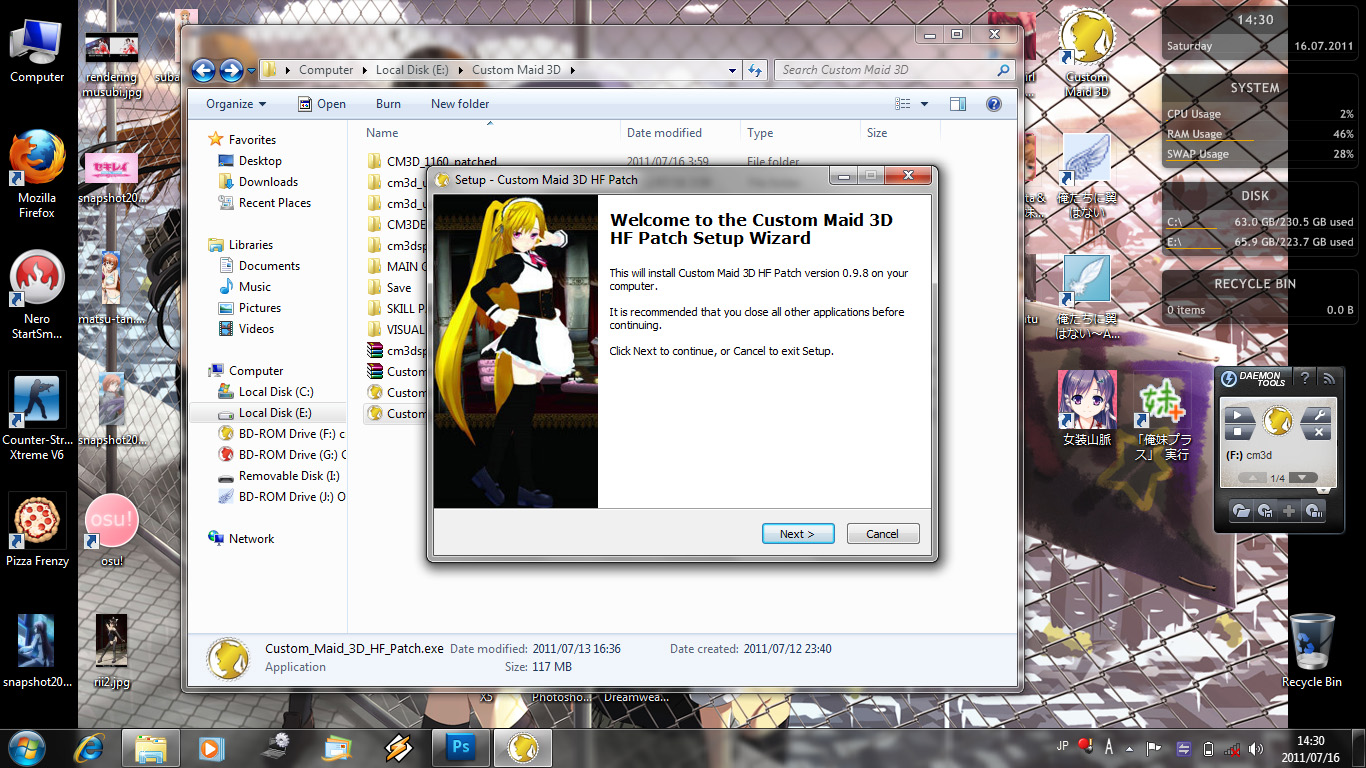Switch to Photoshop in the taskbar

coord(461,747)
